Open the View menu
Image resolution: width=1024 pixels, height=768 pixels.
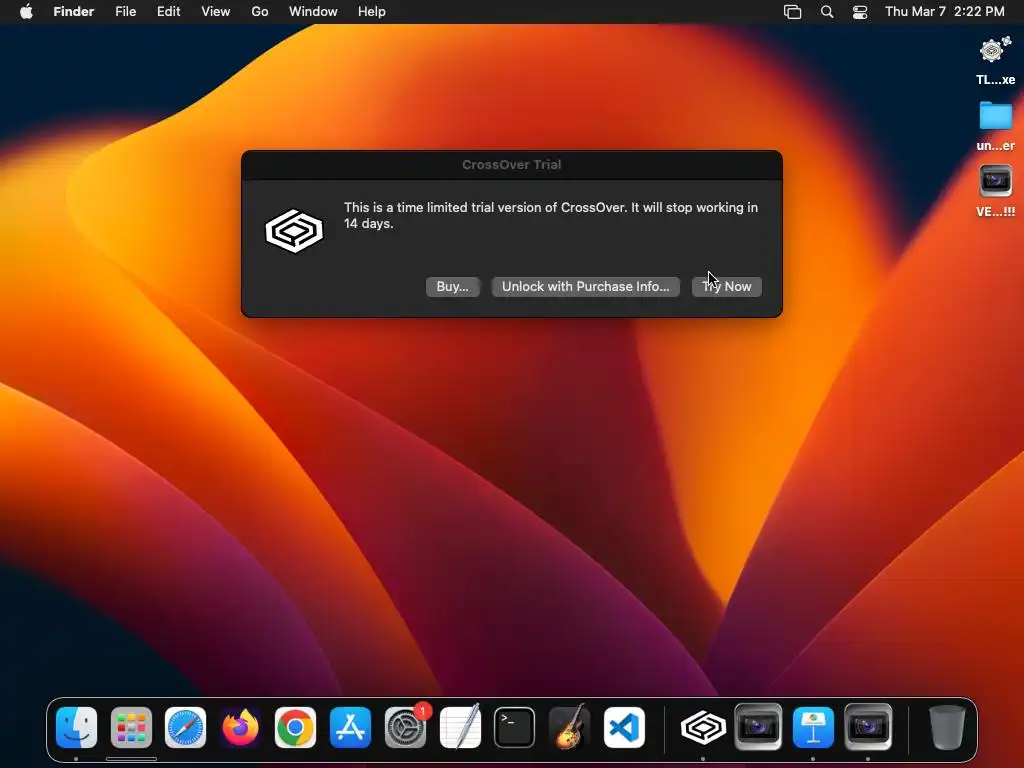[x=216, y=12]
